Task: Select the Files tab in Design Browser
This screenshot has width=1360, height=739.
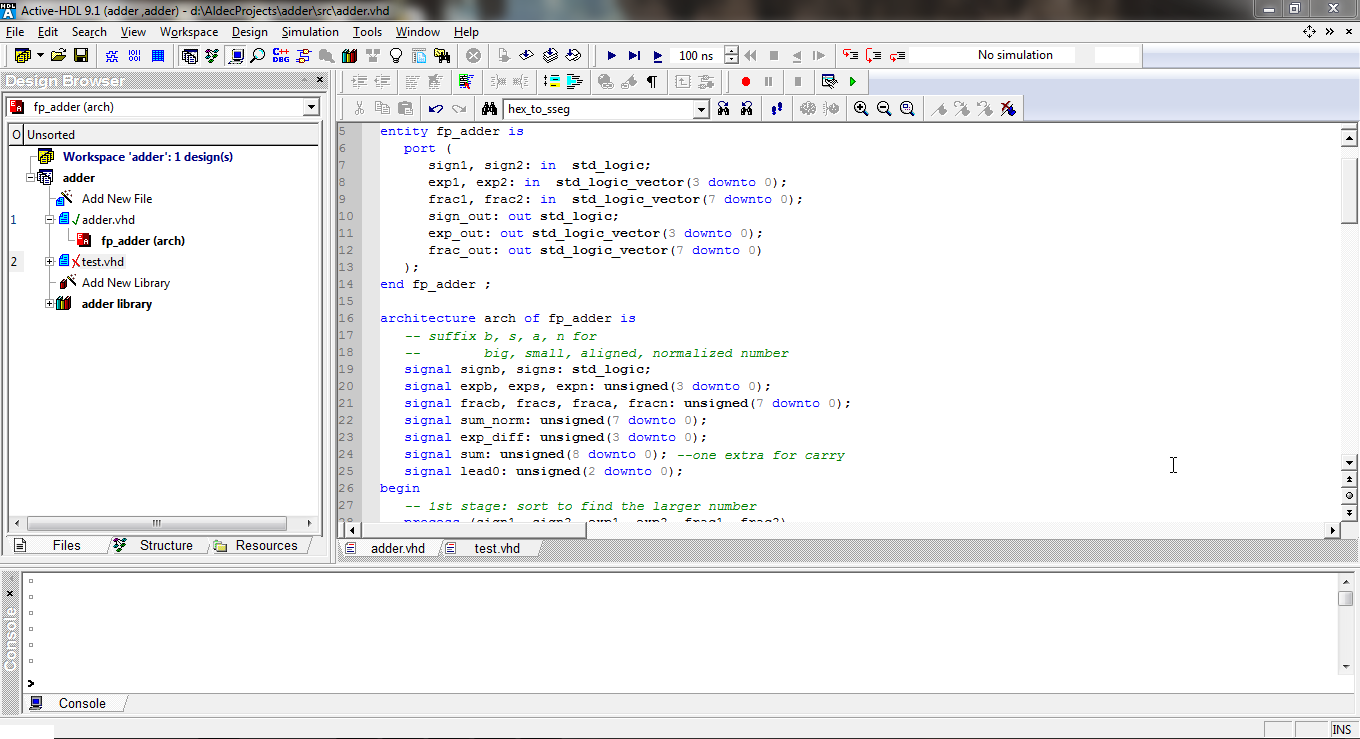Action: pos(66,545)
